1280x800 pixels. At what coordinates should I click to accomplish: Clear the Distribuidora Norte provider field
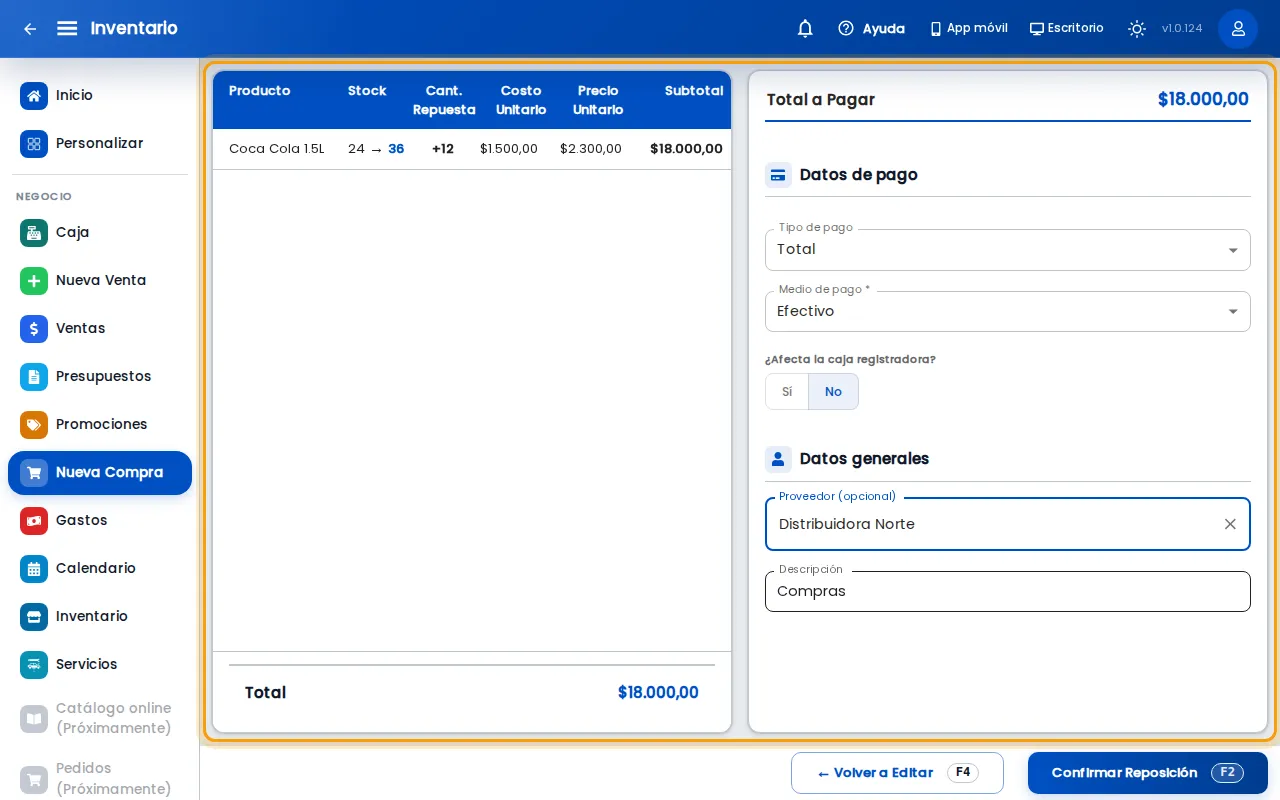pyautogui.click(x=1230, y=524)
